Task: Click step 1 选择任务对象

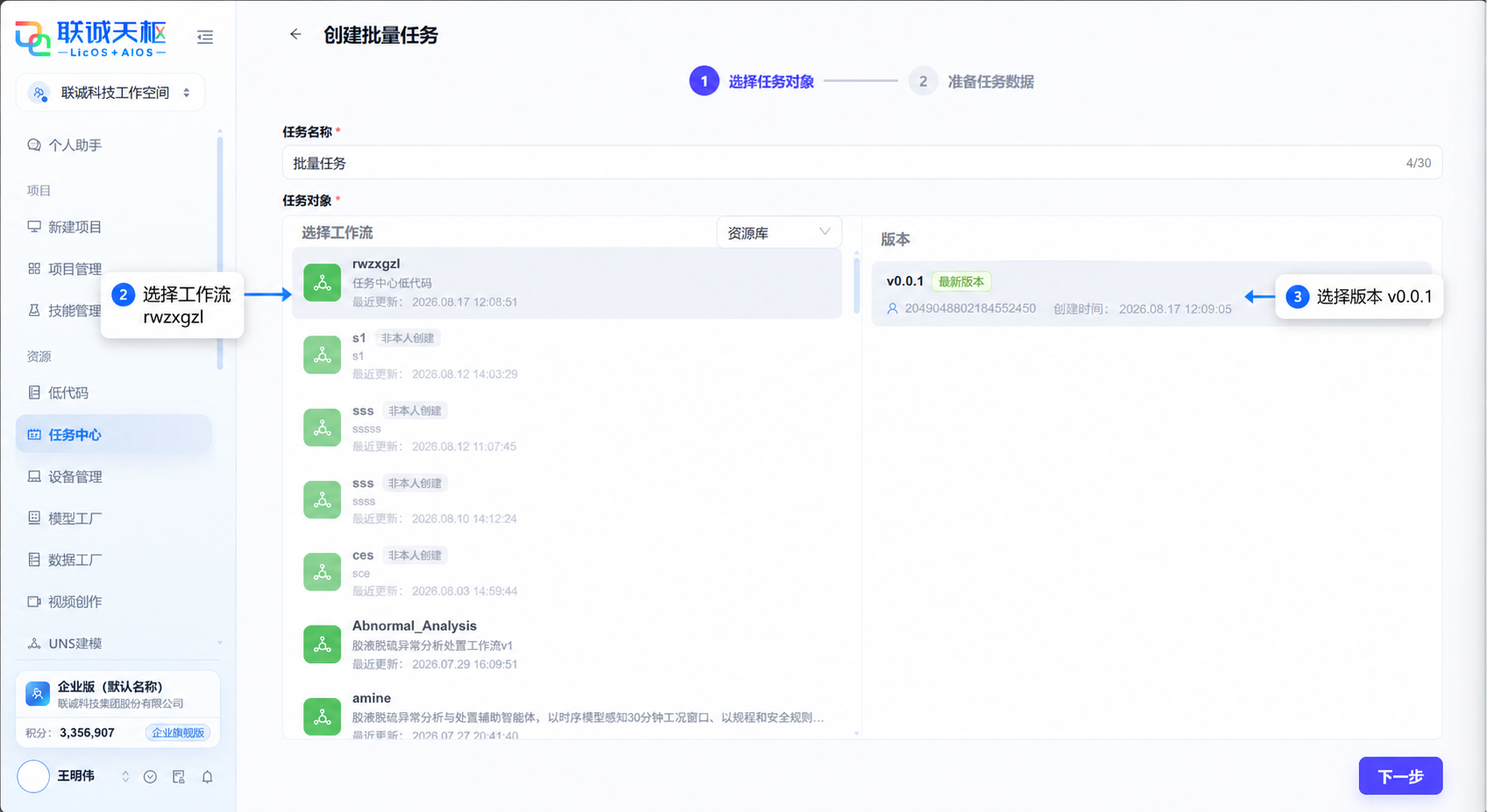Action: tap(752, 81)
